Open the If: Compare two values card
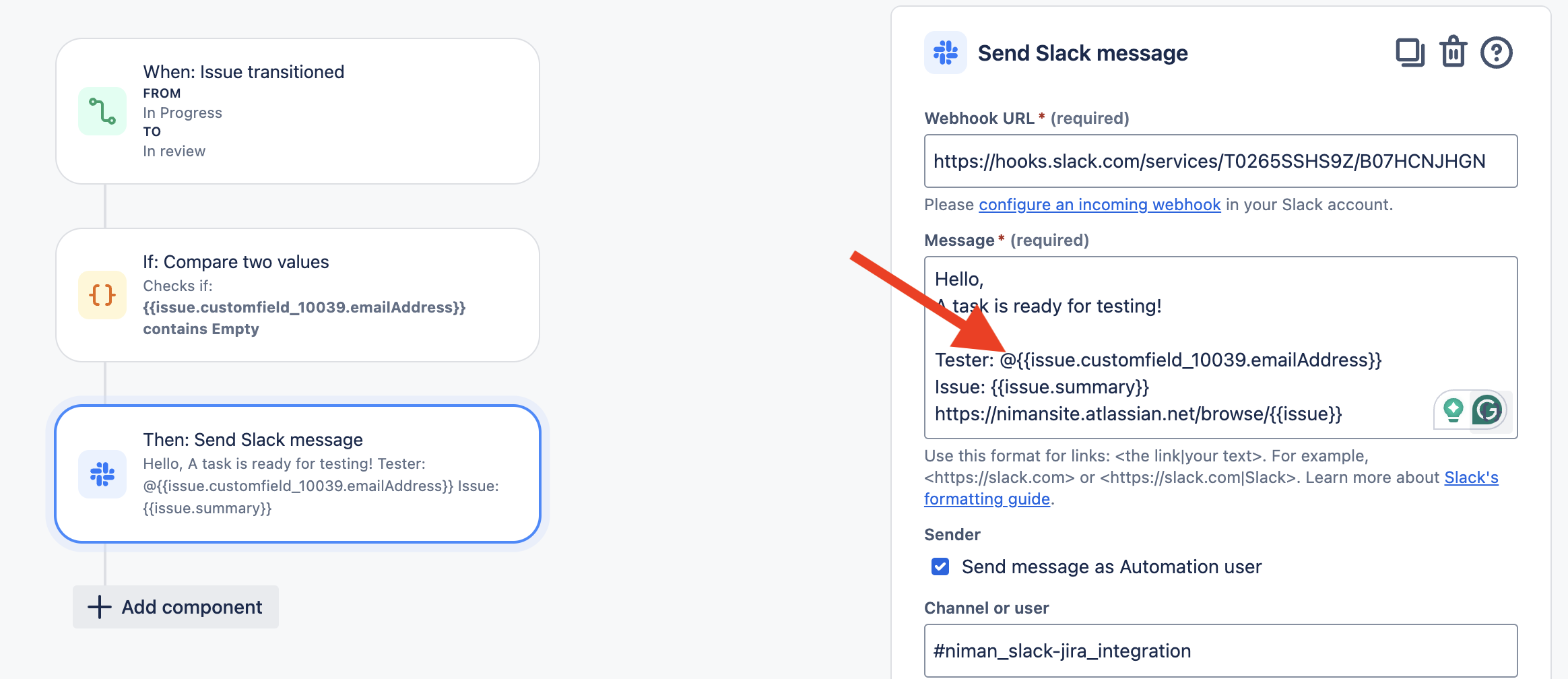 pos(298,295)
